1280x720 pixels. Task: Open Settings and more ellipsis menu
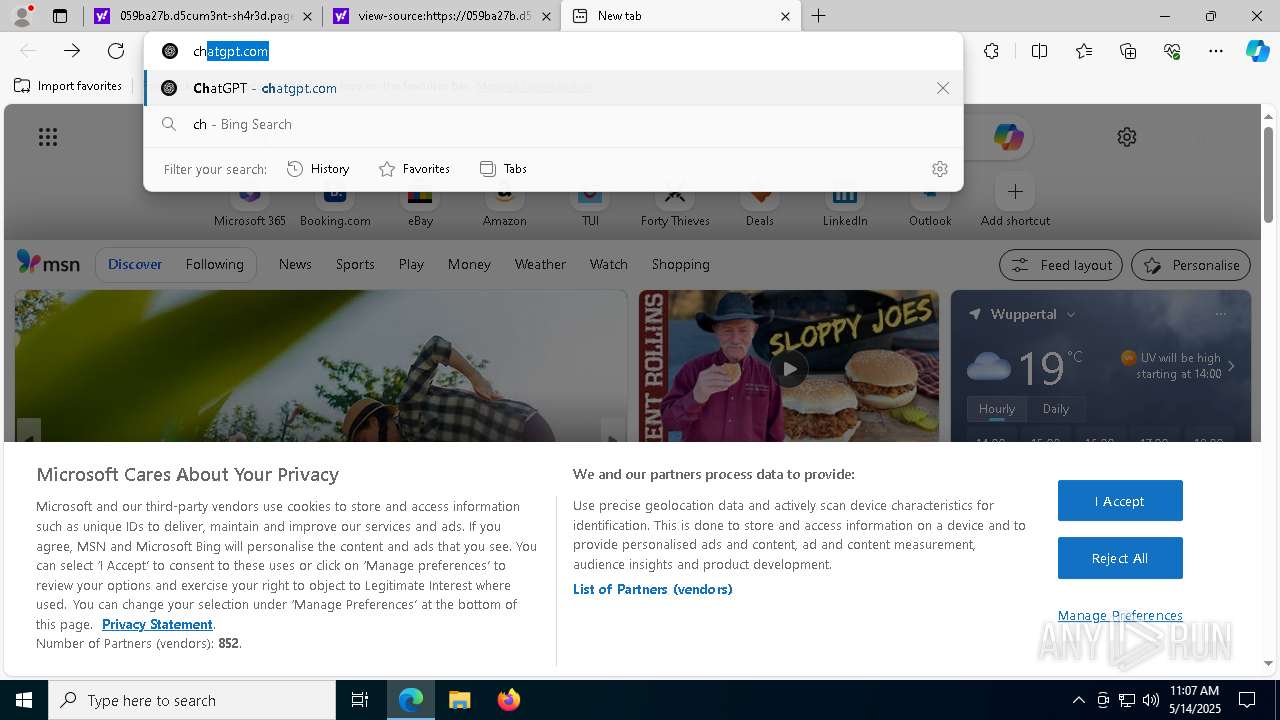point(1216,51)
